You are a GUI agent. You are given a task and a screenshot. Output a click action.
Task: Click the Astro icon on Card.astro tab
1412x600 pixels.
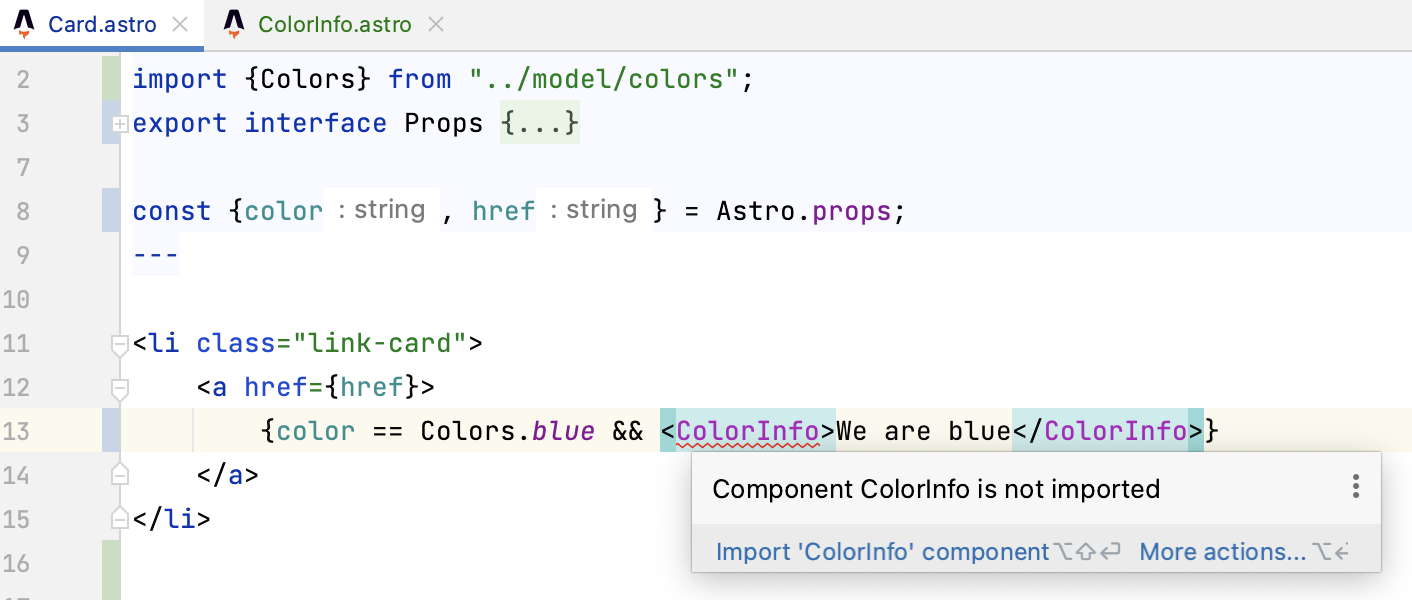pos(24,25)
